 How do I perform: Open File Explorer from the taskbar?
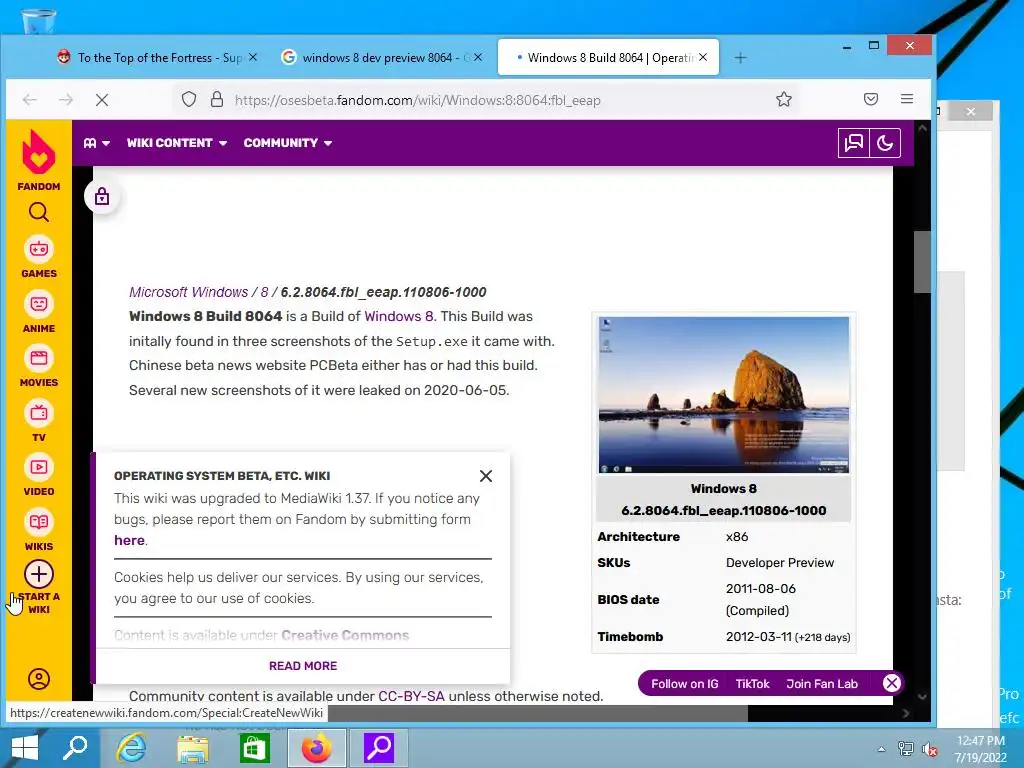click(x=193, y=748)
